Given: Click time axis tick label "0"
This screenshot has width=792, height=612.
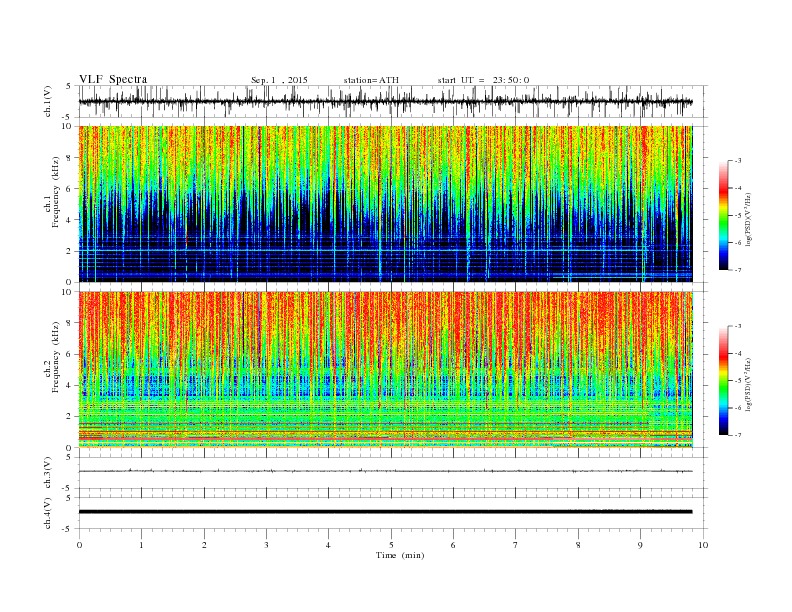Looking at the screenshot, I should click(x=79, y=545).
